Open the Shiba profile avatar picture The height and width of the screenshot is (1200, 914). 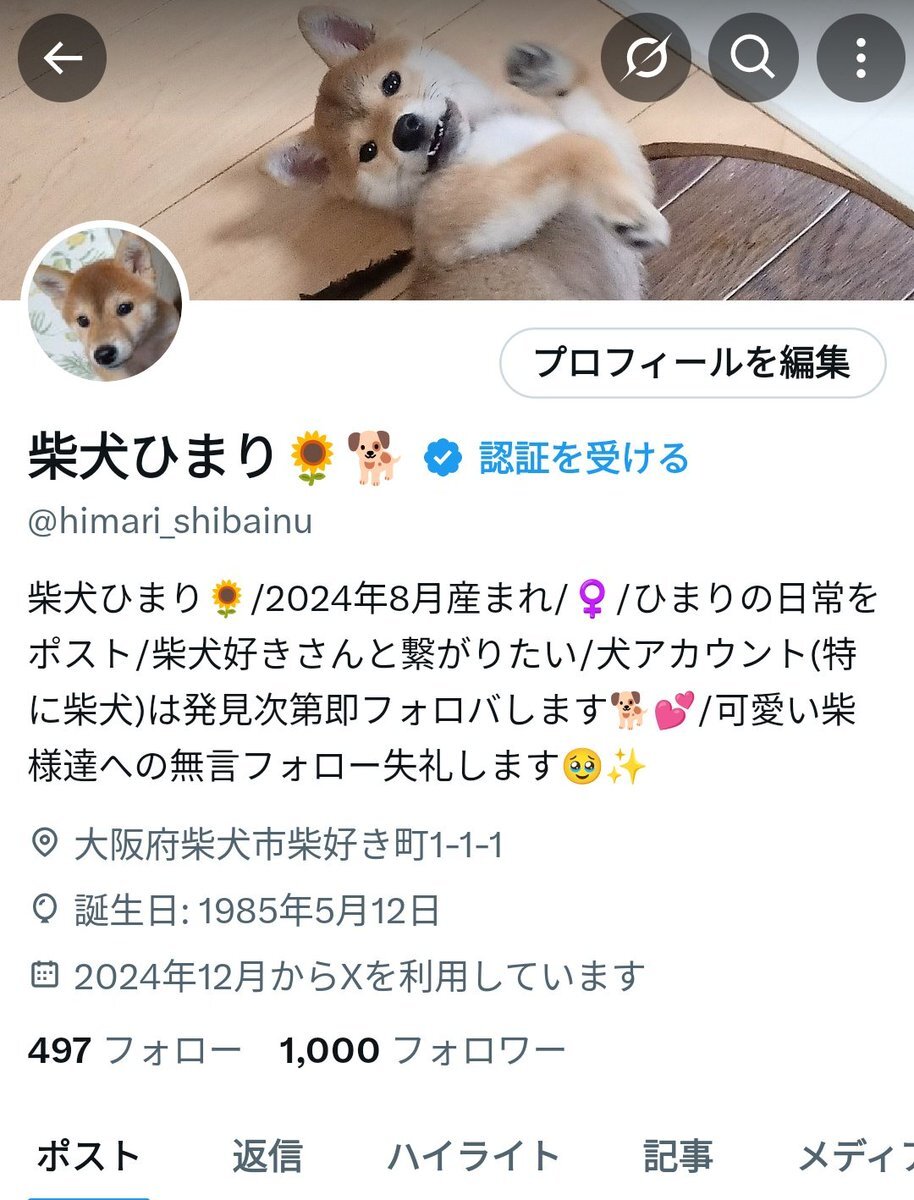(105, 303)
